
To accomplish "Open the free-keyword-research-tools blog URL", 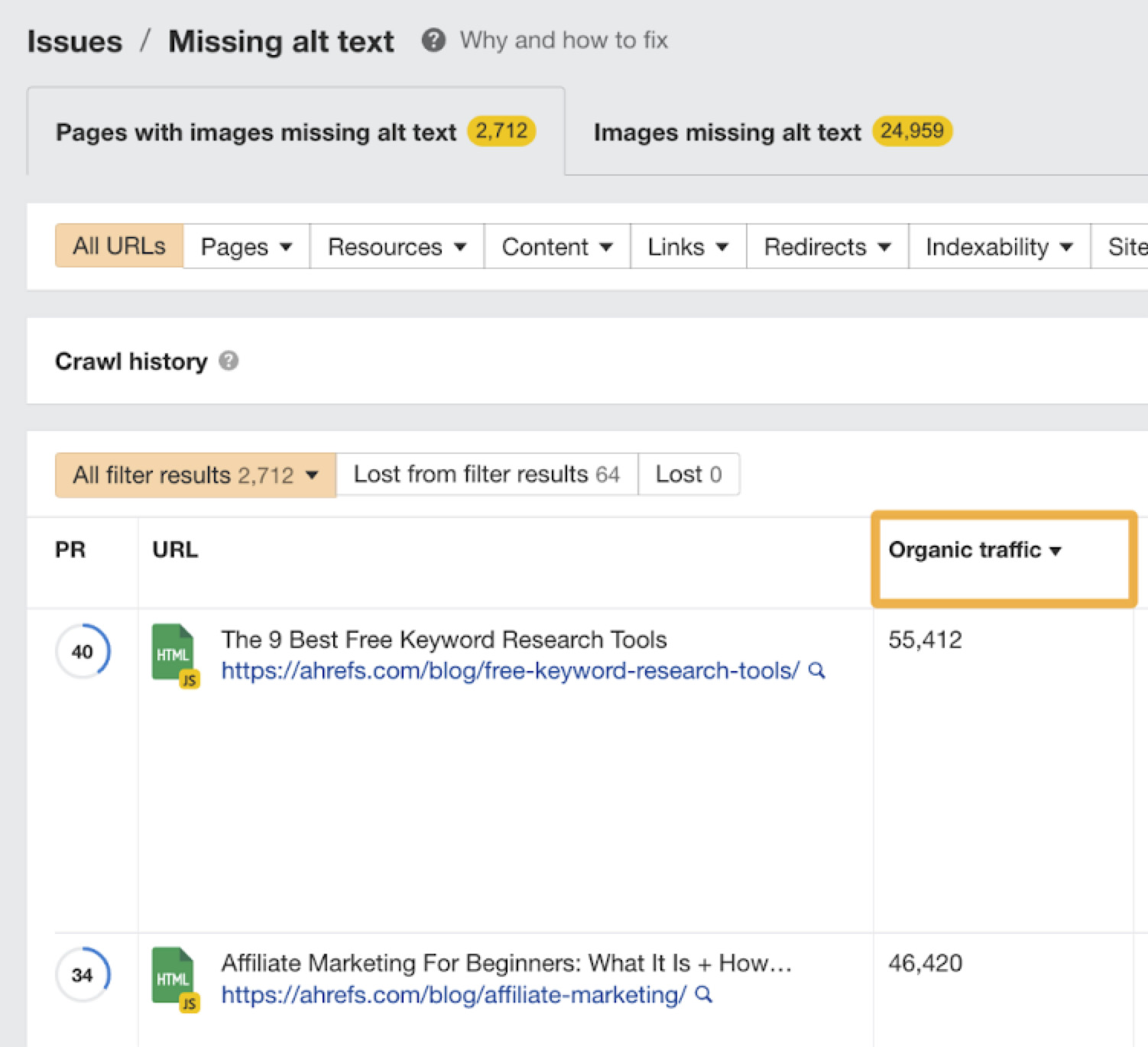I will [x=508, y=671].
